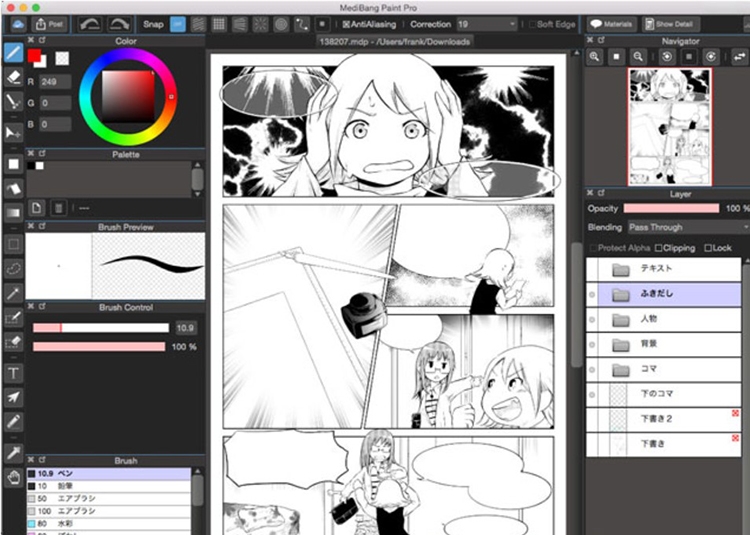The image size is (750, 535).
Task: Enable circle snap
Action: (x=281, y=24)
